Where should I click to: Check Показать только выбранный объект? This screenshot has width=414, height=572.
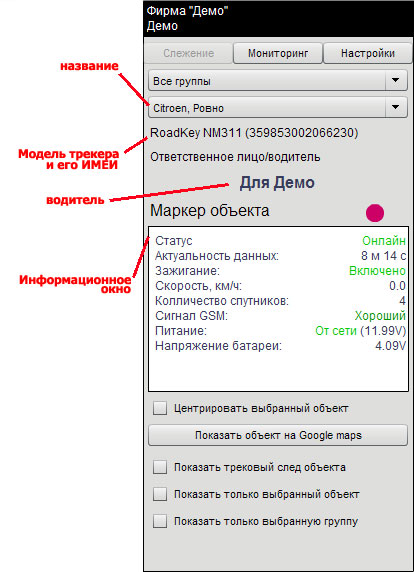point(160,494)
